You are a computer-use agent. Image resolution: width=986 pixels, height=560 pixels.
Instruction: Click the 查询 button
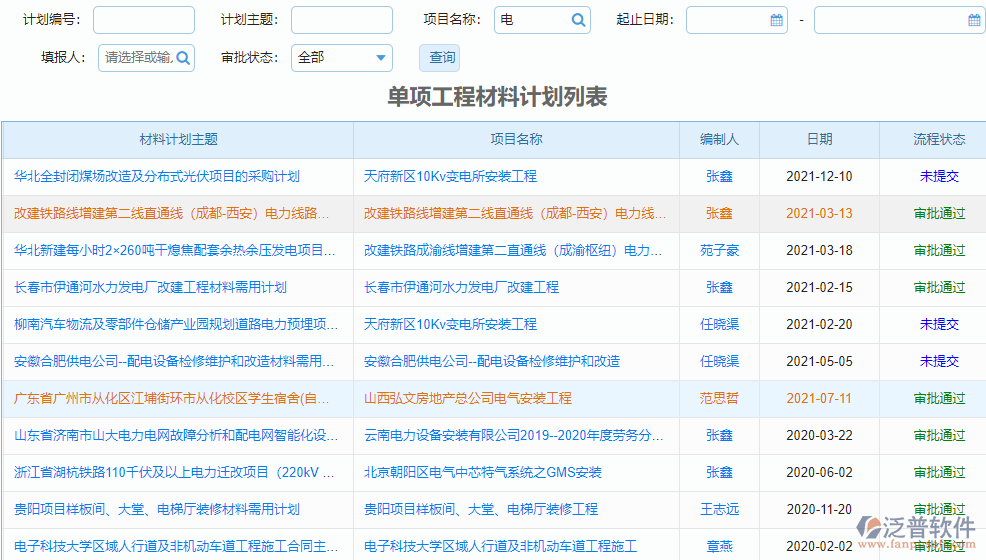(440, 58)
